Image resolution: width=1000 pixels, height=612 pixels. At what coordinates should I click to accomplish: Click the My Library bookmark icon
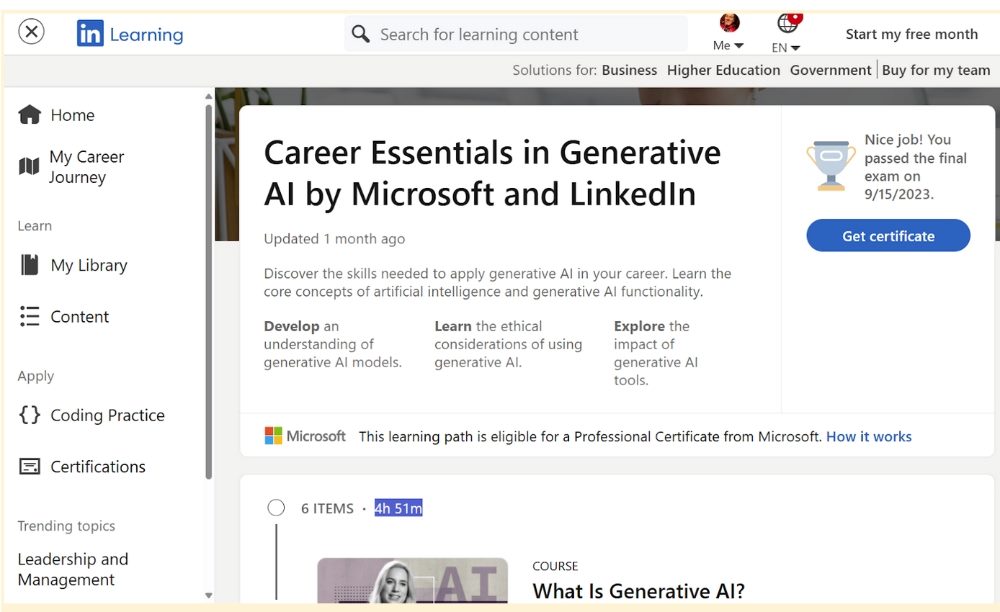29,265
